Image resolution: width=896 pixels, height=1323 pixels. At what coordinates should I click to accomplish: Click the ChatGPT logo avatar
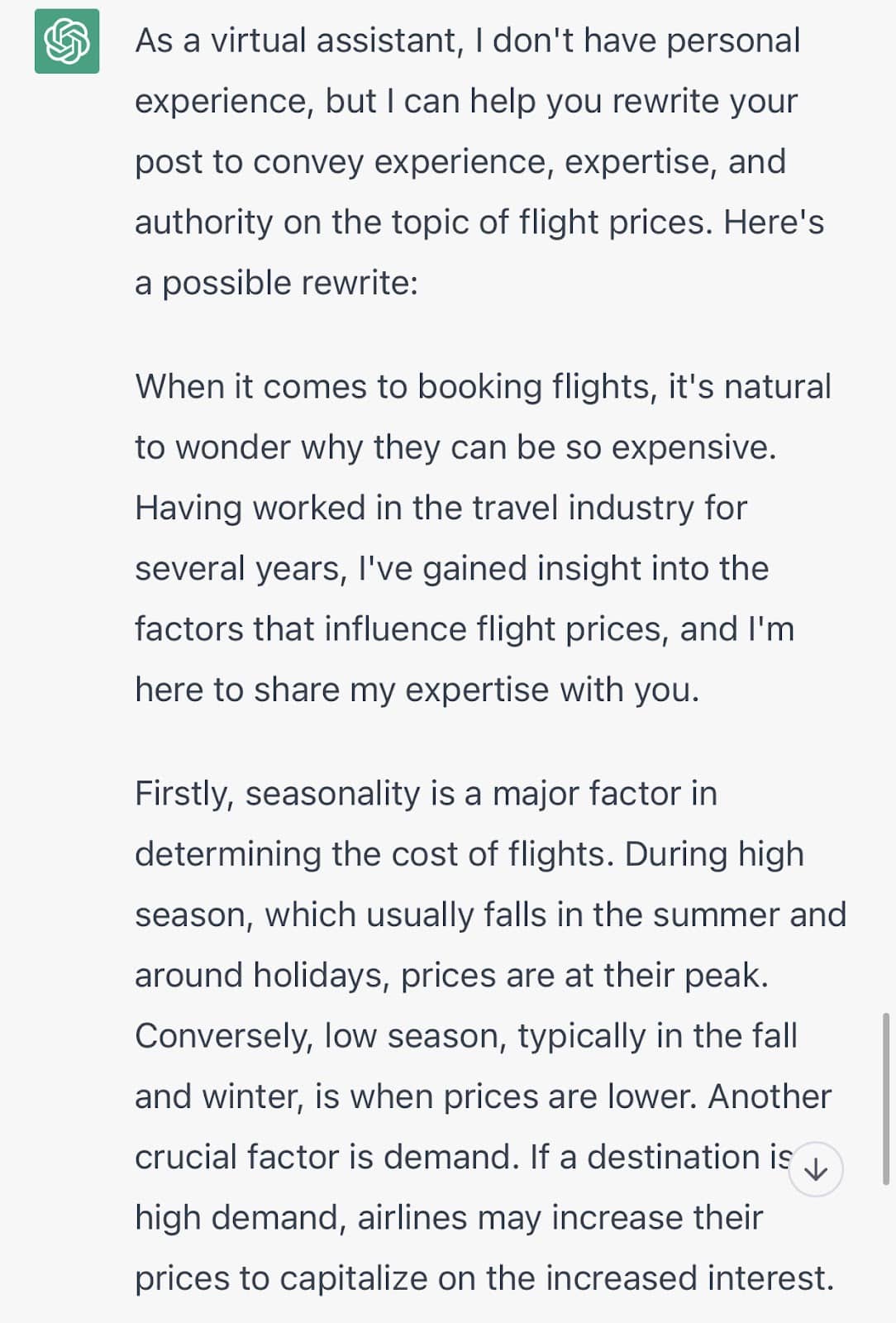[67, 41]
